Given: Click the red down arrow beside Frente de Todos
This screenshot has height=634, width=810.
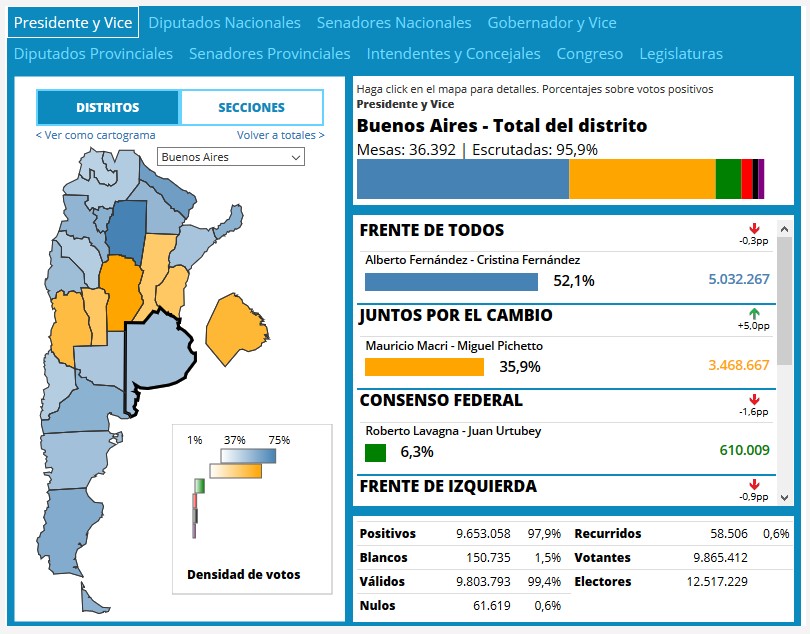Looking at the screenshot, I should 754,229.
